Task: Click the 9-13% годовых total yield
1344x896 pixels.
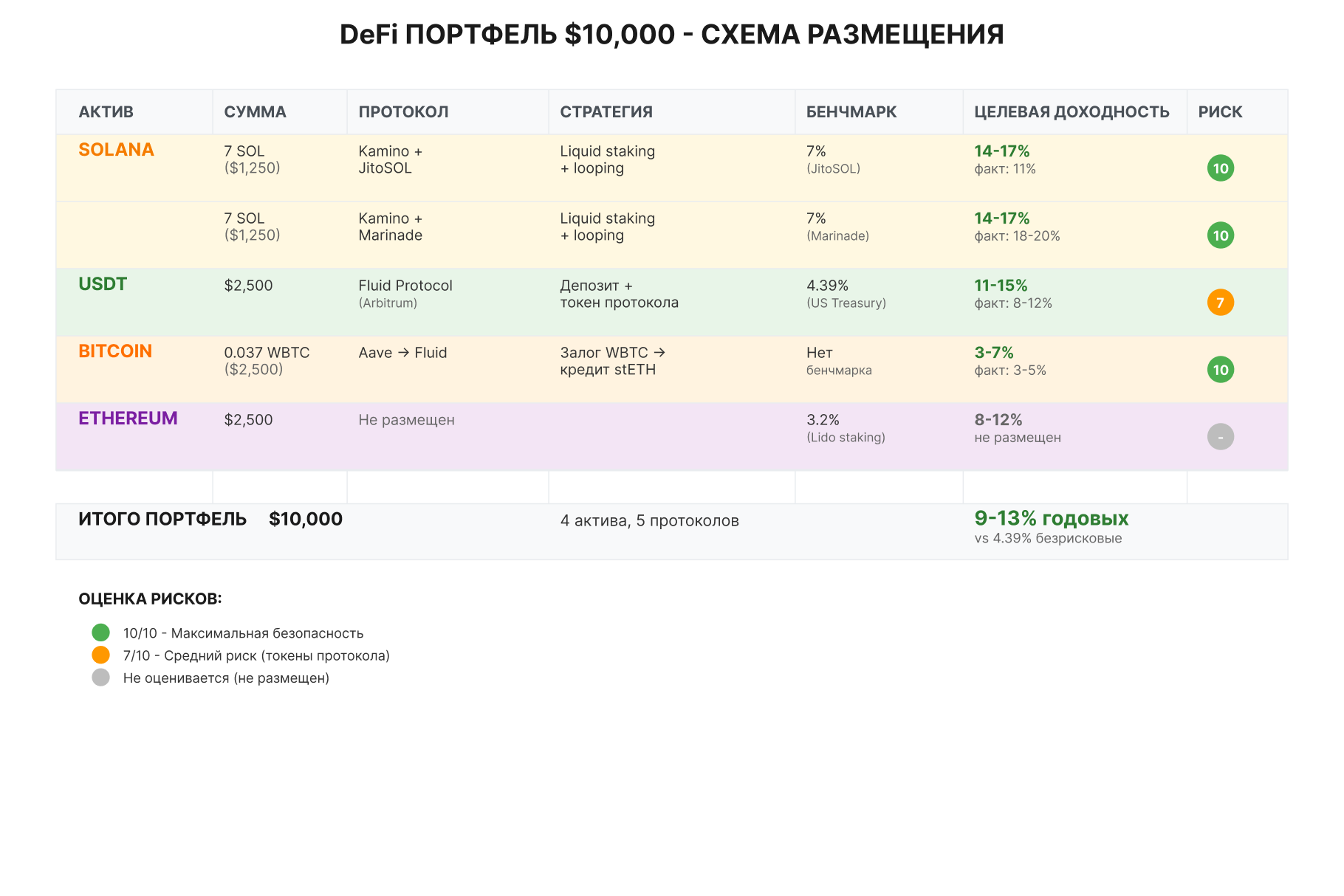Action: pyautogui.click(x=1052, y=518)
